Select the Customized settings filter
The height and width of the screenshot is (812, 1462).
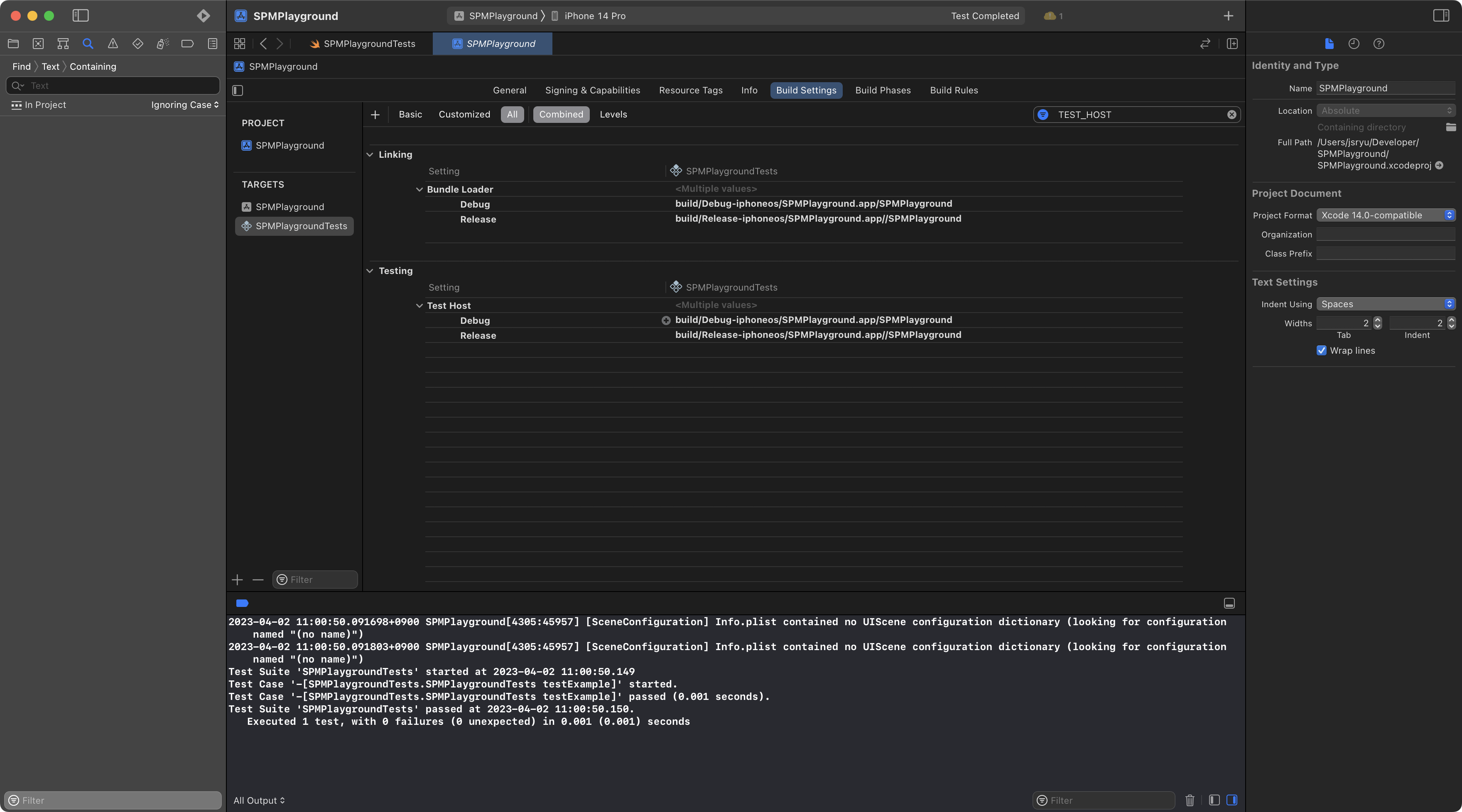(x=464, y=115)
